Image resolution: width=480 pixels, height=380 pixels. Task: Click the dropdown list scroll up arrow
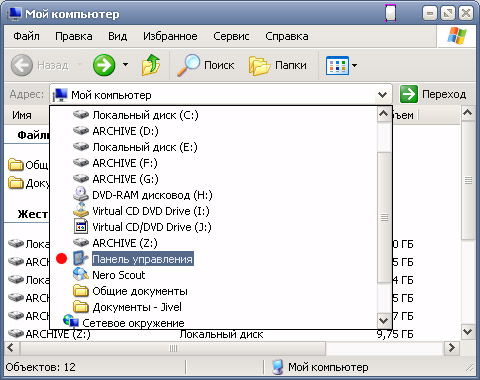[x=384, y=114]
